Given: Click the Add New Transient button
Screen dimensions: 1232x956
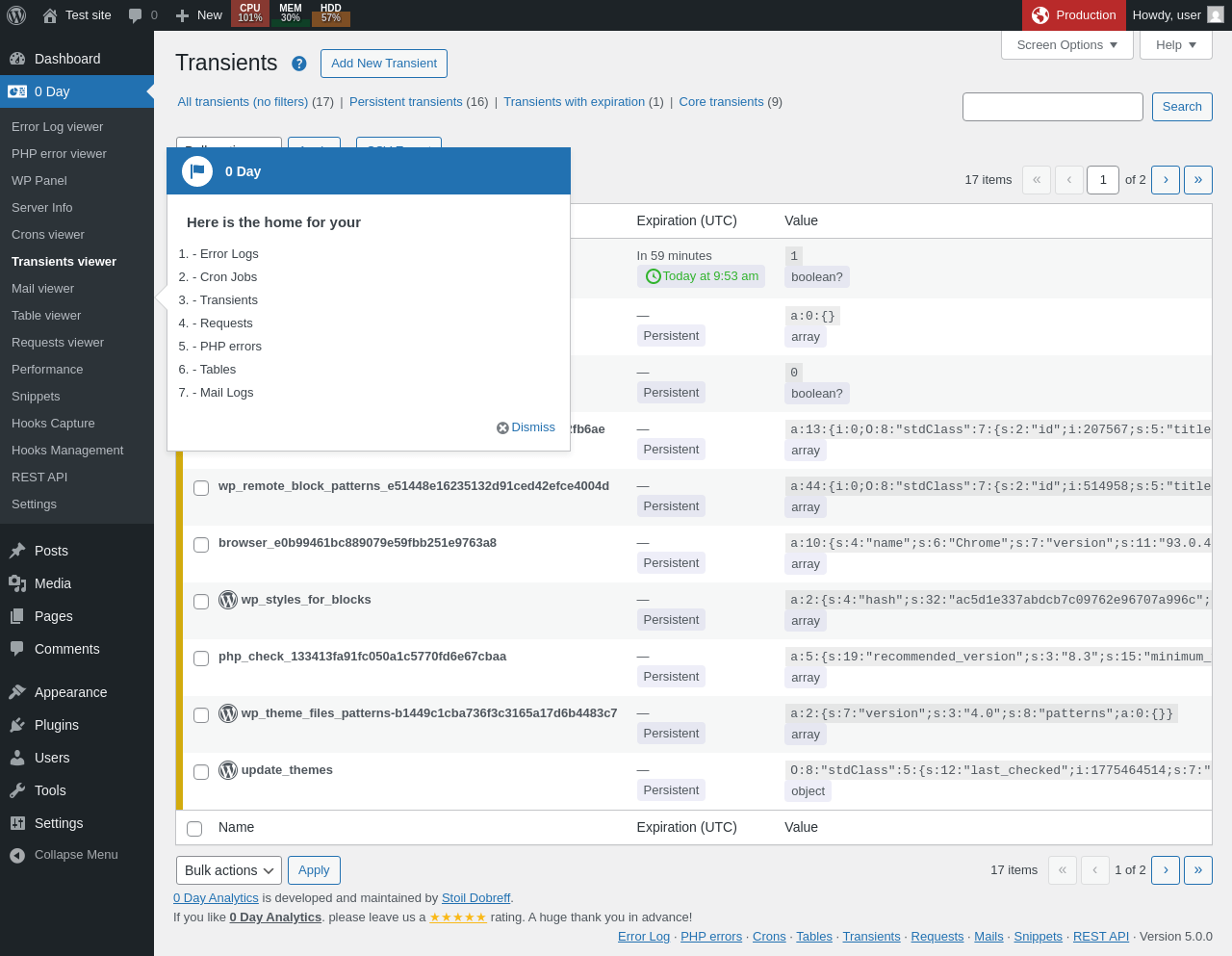Looking at the screenshot, I should 384,64.
